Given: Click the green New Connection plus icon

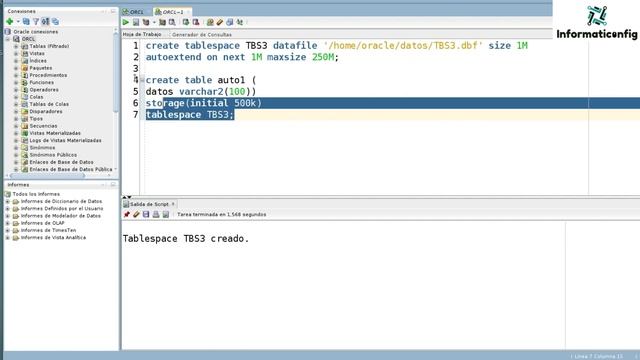Looking at the screenshot, I should tap(10, 22).
